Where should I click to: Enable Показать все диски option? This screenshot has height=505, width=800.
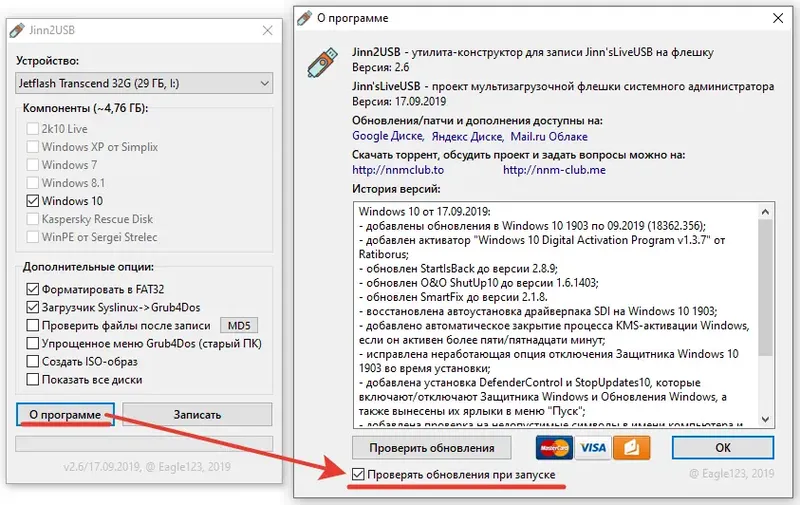pos(33,380)
